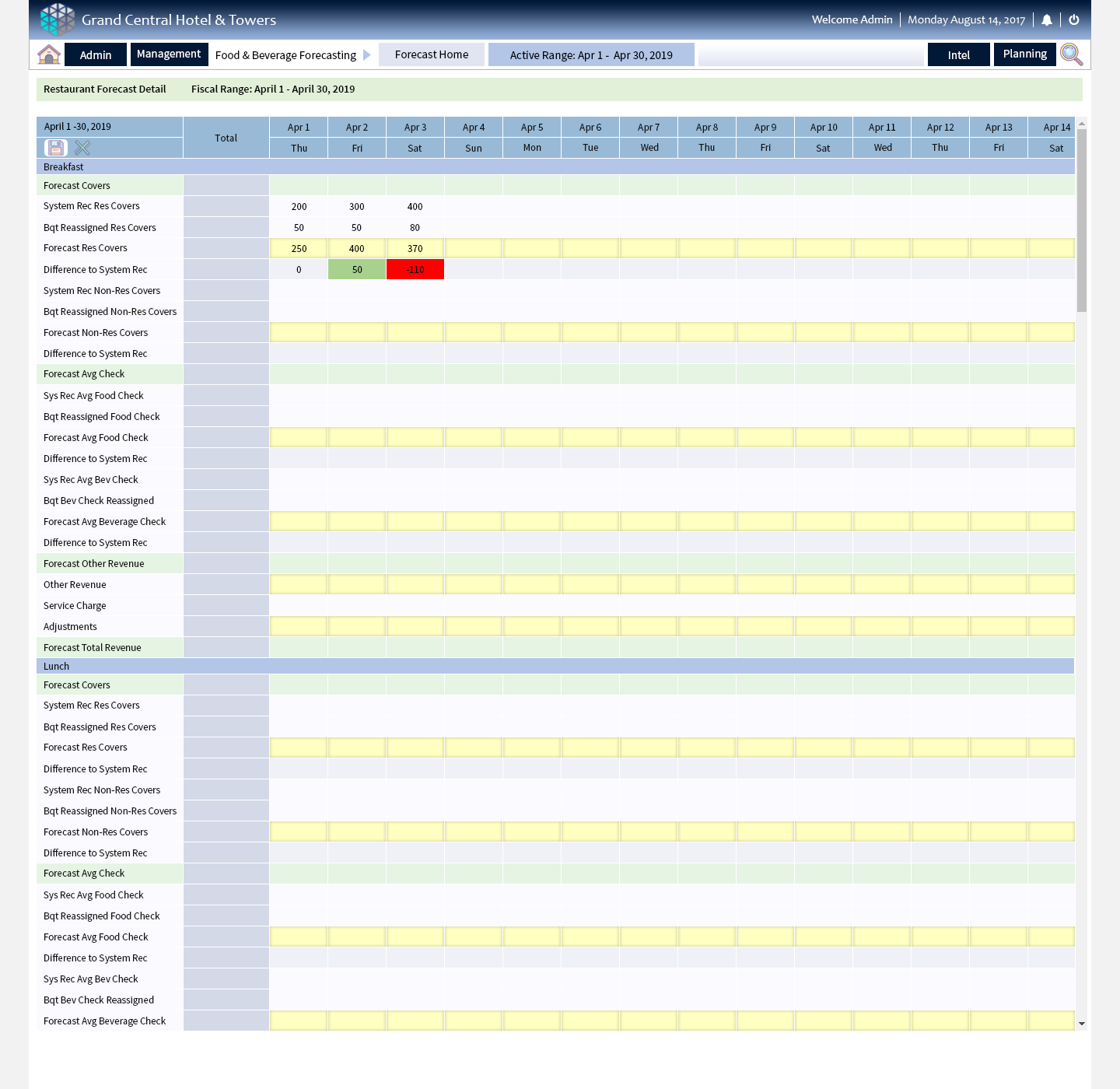Save the forecast with the floppy disk icon
Screen dimensions: 1120x1089
point(56,148)
